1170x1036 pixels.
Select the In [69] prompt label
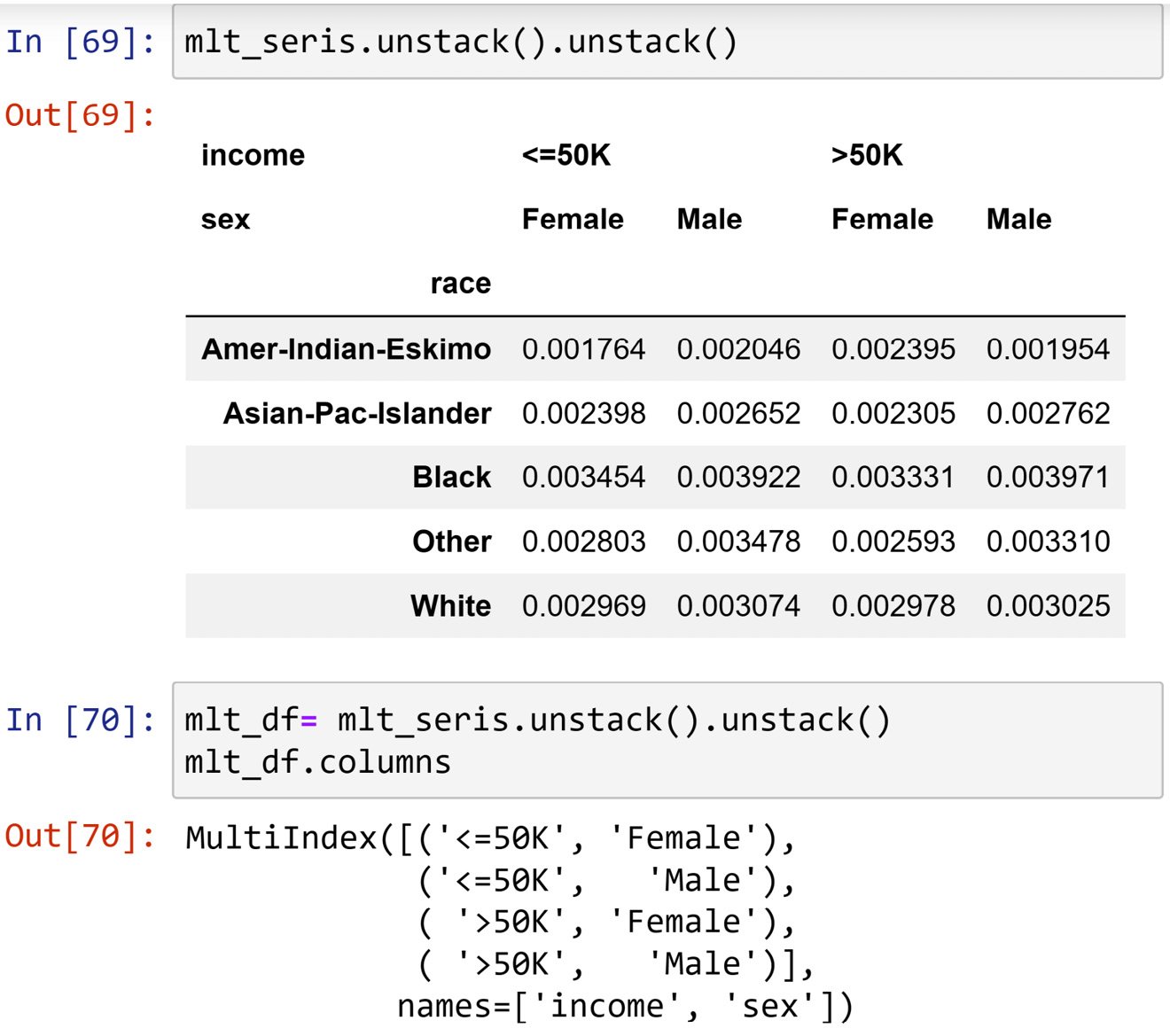81,42
